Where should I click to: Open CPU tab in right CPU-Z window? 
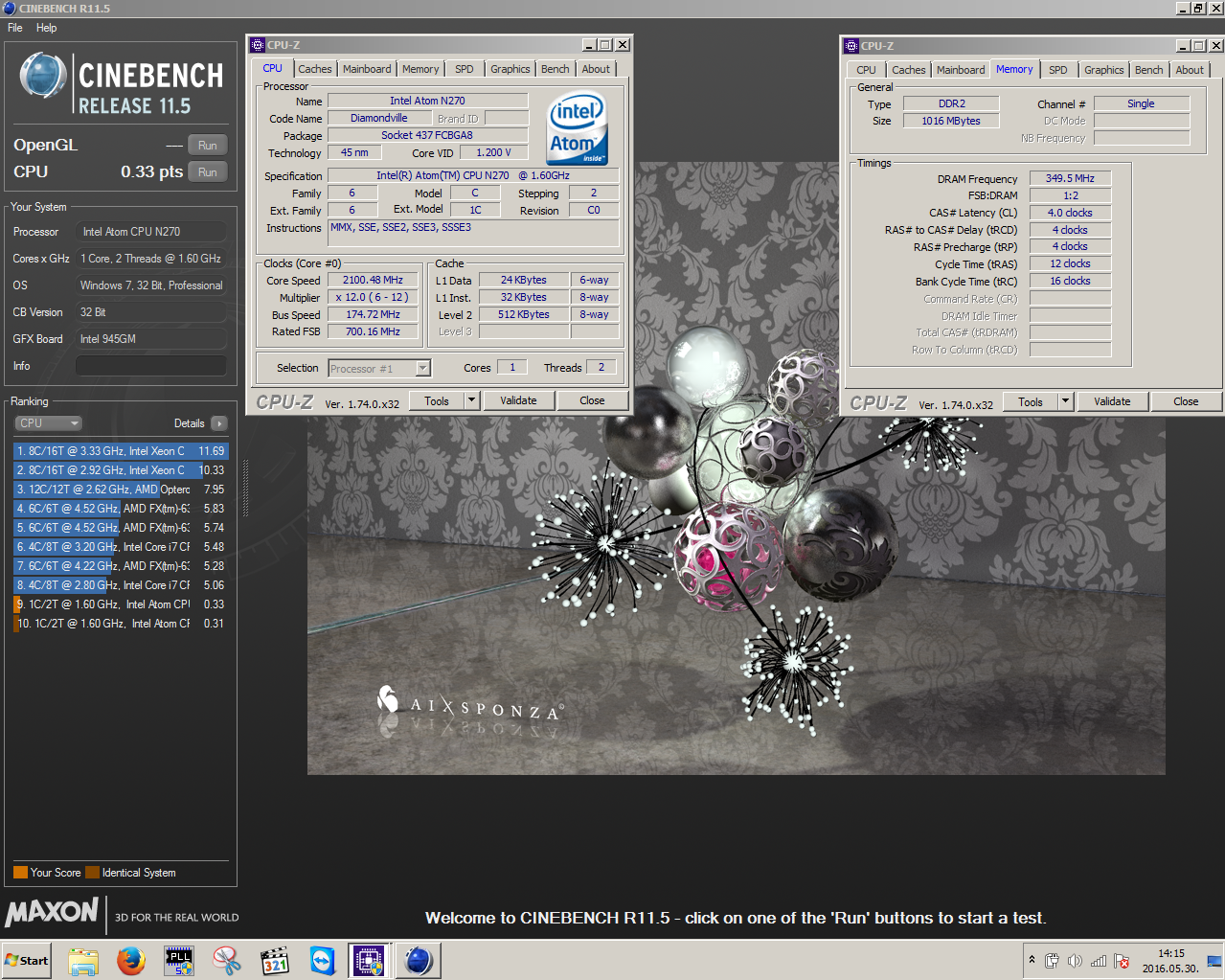[867, 70]
